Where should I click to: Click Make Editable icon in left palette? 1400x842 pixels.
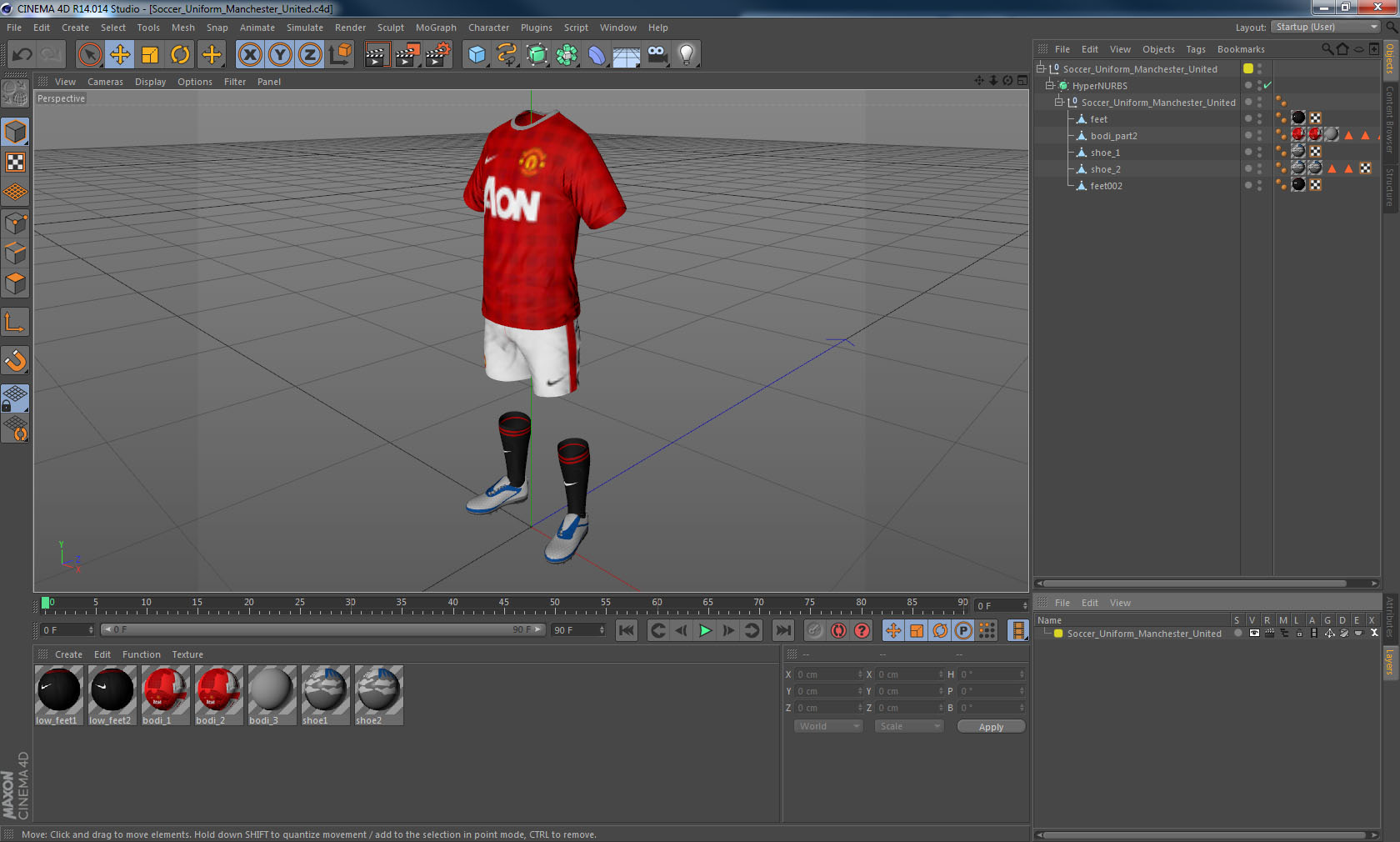pyautogui.click(x=15, y=93)
